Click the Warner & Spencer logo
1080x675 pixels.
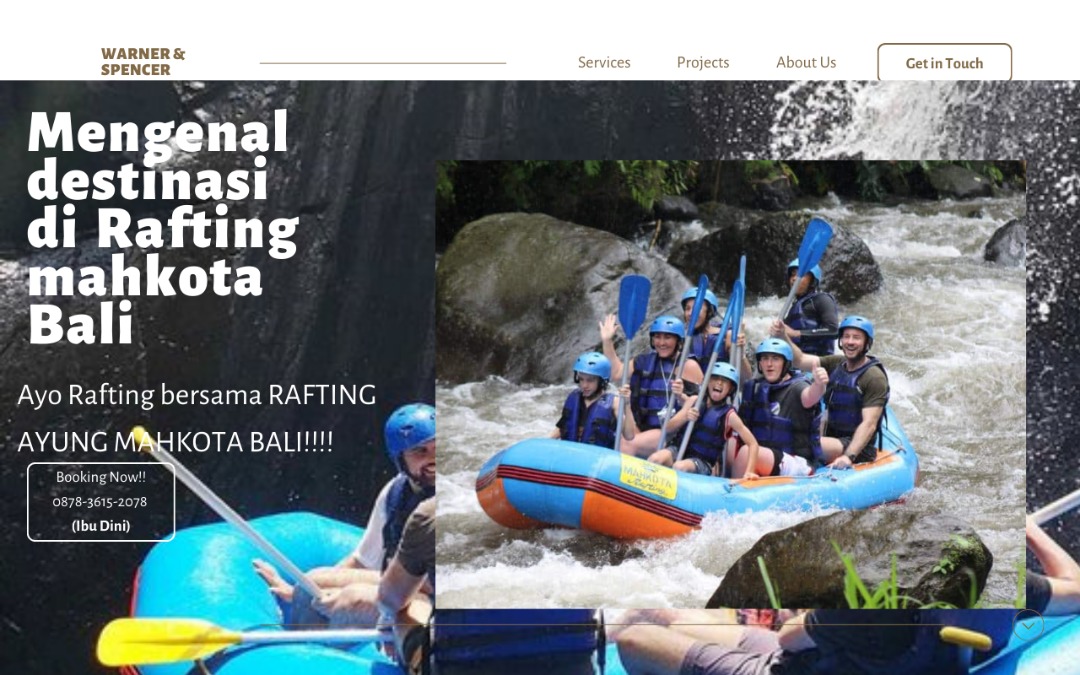click(143, 61)
